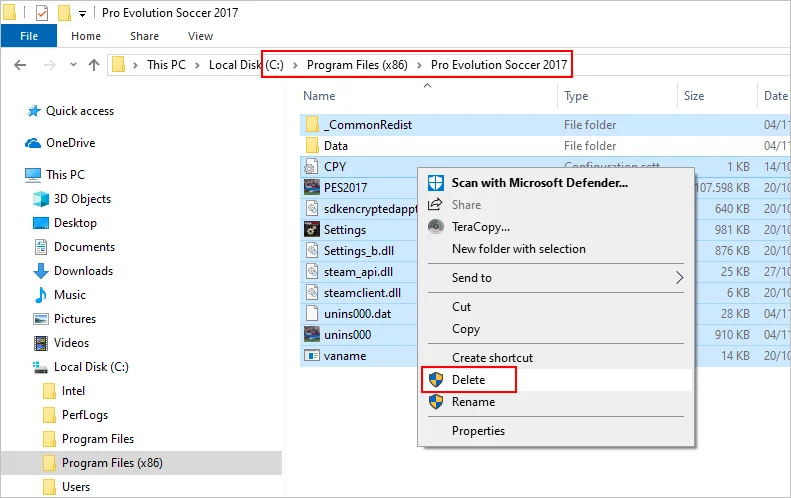Select the steam_api.dll file
791x498 pixels.
pos(358,271)
